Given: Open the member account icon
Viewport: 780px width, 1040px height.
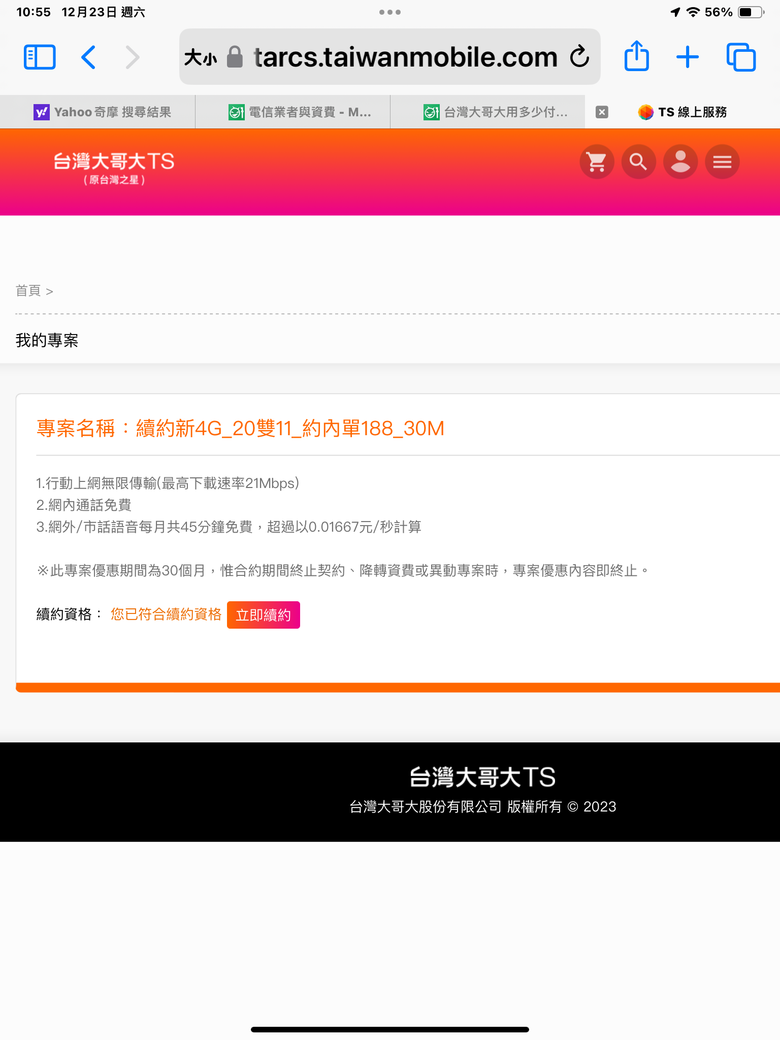Looking at the screenshot, I should (681, 162).
